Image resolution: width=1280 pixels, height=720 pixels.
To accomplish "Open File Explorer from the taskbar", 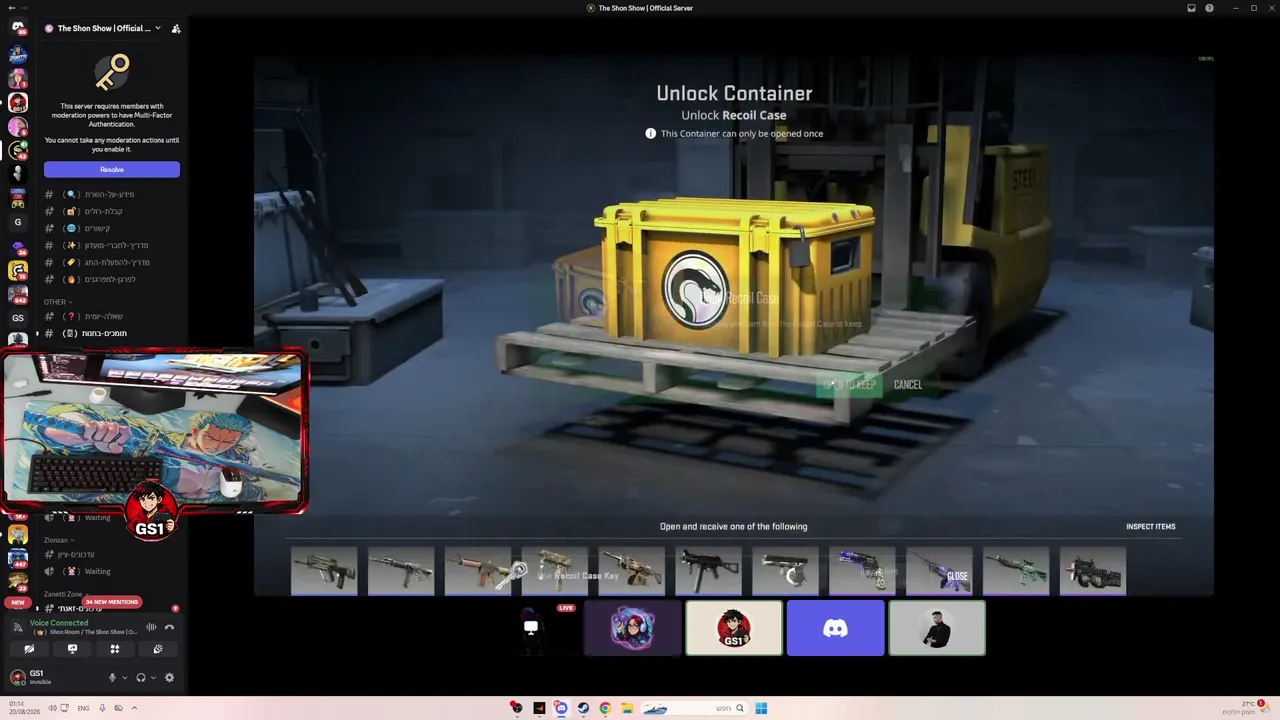I will 627,708.
